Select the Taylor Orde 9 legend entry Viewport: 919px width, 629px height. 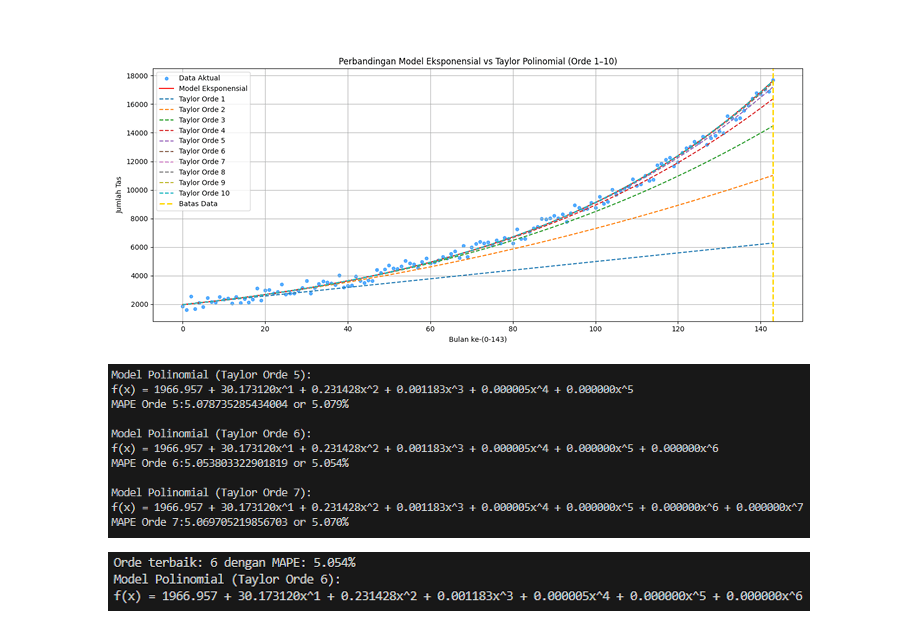pyautogui.click(x=192, y=183)
